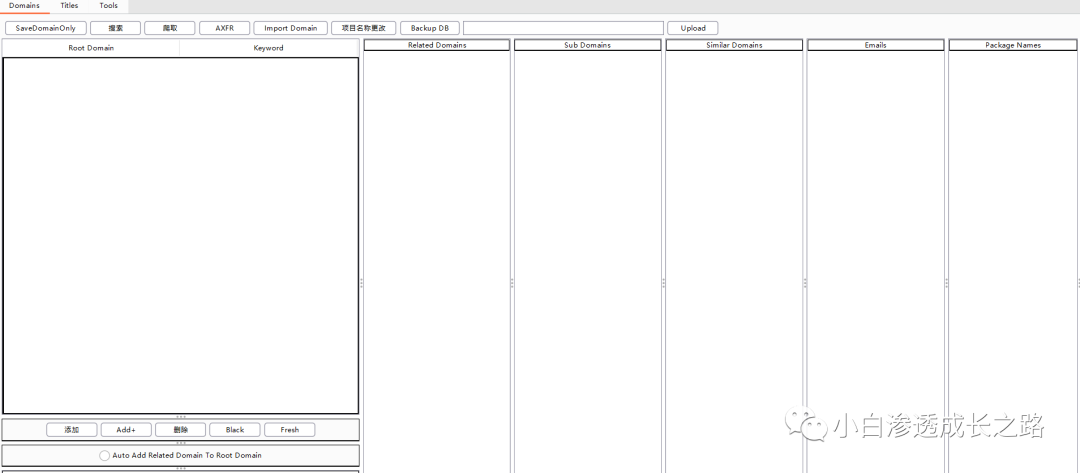Click the Fresh button

point(289,430)
